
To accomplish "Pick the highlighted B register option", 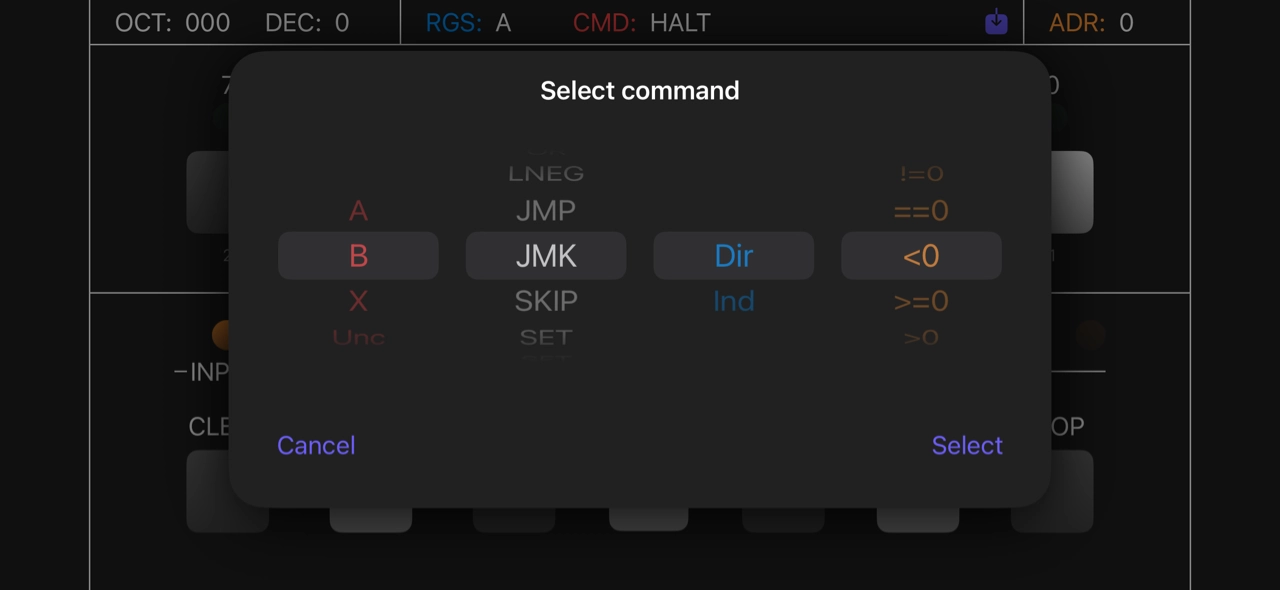I will [358, 256].
